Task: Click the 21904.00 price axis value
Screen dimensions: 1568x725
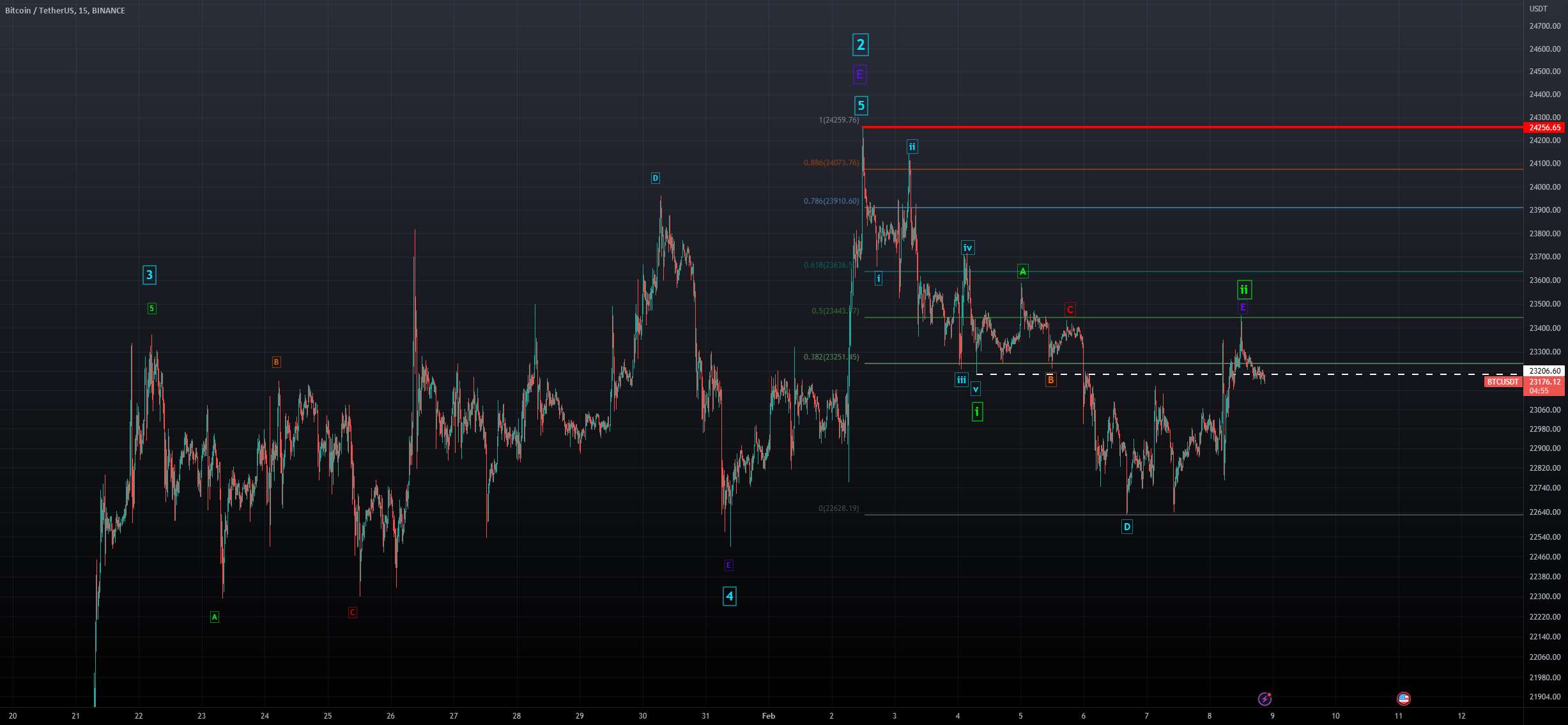Action: click(x=1545, y=697)
